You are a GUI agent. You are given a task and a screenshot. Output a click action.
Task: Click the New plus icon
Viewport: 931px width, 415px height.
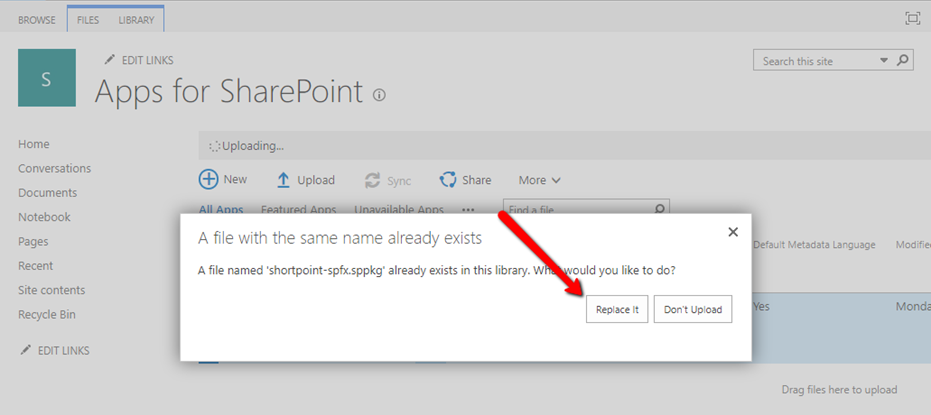(208, 179)
